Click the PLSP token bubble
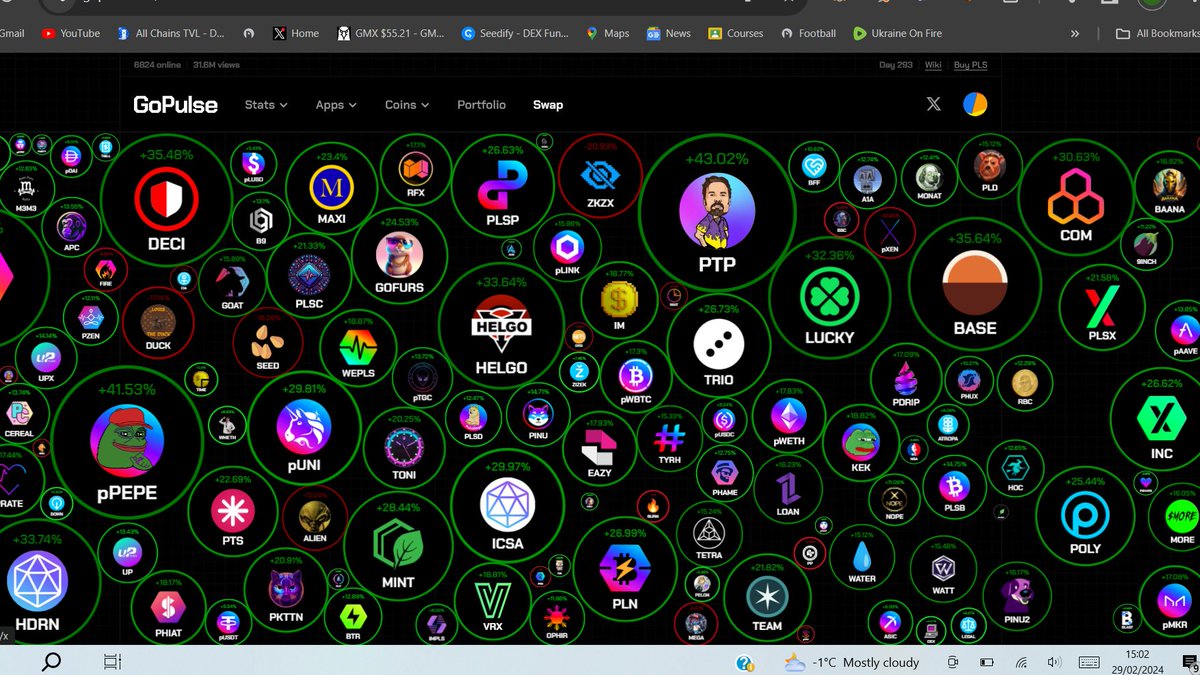The width and height of the screenshot is (1200, 675). pos(502,187)
